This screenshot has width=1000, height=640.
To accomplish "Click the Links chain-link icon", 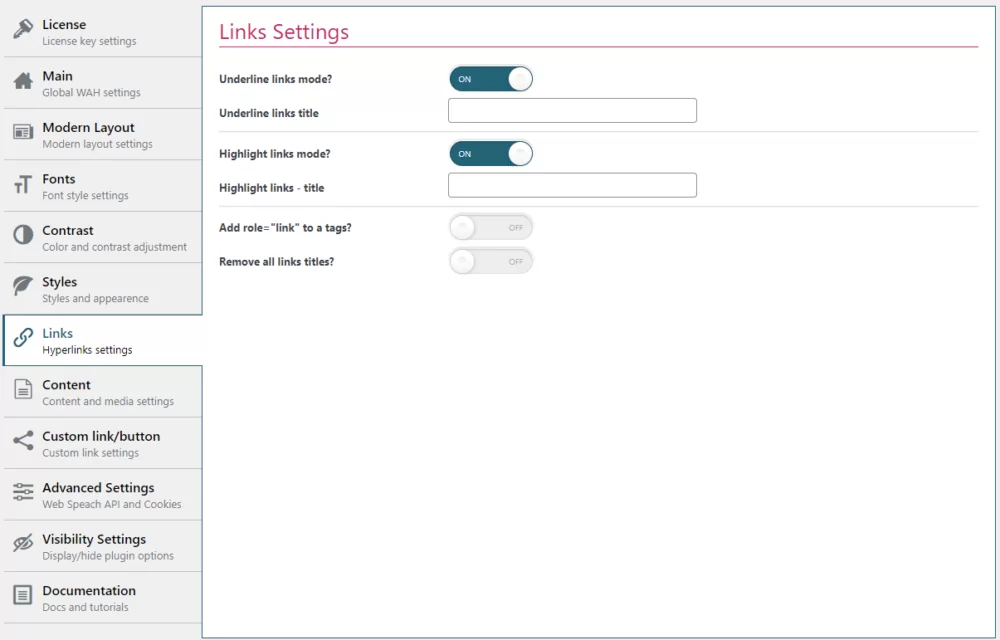I will point(21,339).
